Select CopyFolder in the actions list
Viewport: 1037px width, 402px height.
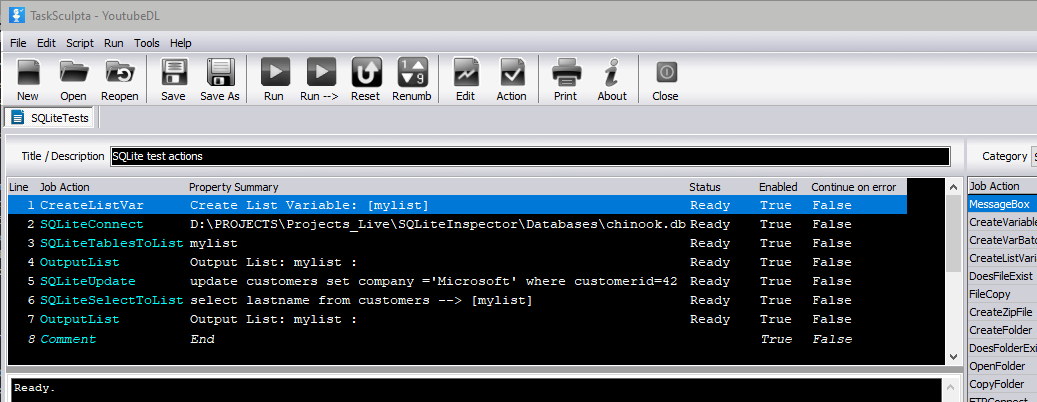[1002, 383]
